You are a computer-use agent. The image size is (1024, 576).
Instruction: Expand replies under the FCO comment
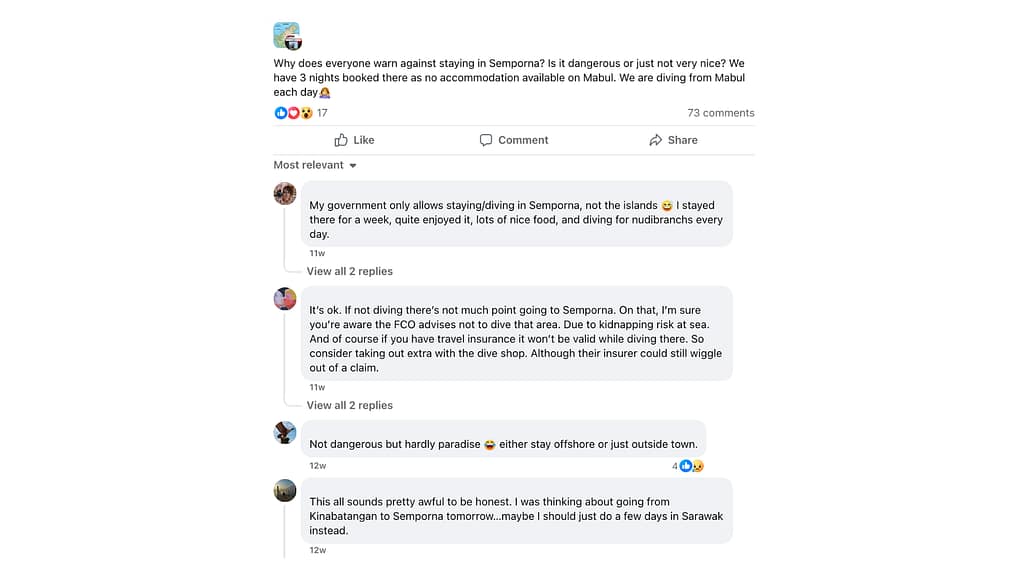[x=349, y=405]
